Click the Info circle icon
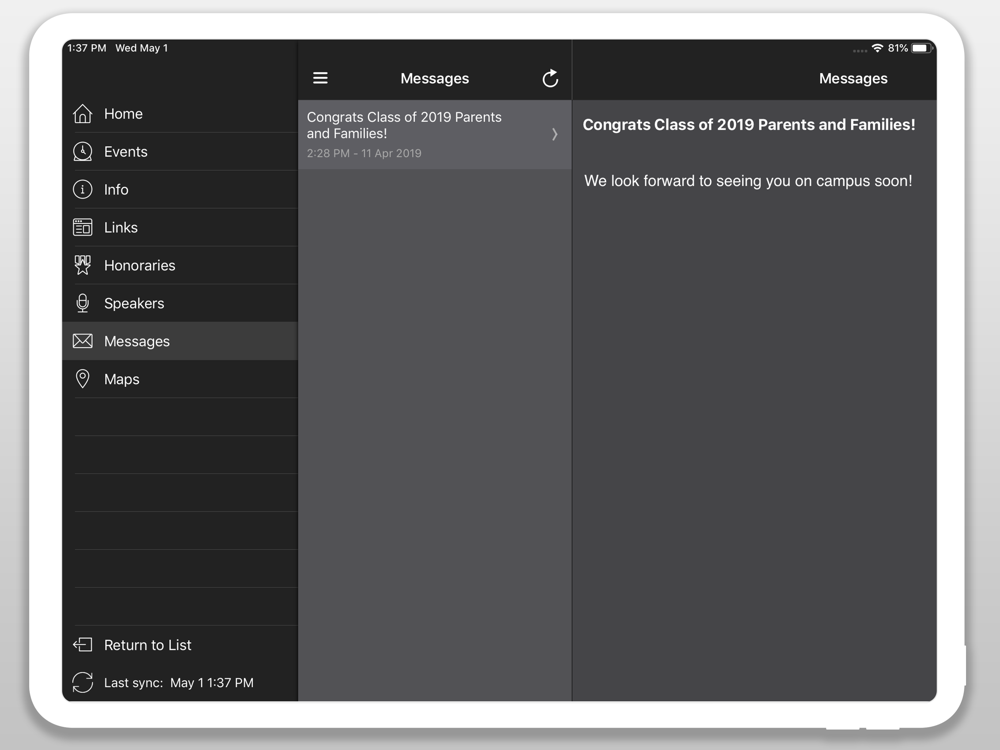Viewport: 1000px width, 750px height. coord(83,190)
